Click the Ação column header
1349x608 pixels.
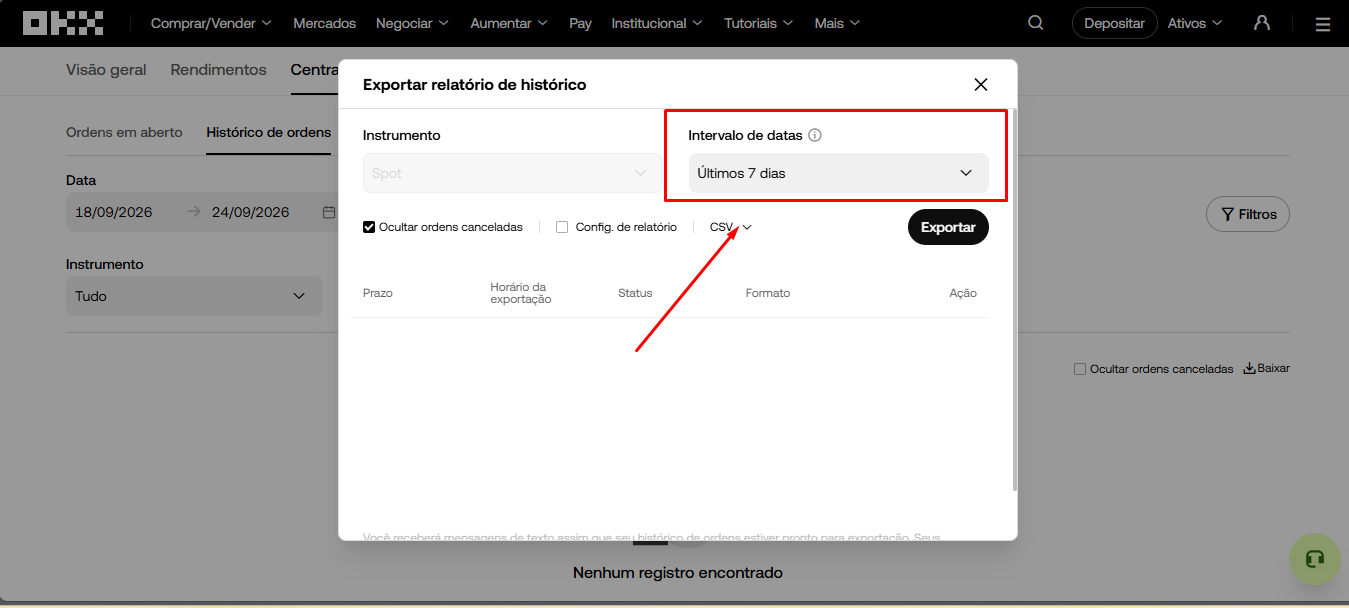coord(963,293)
